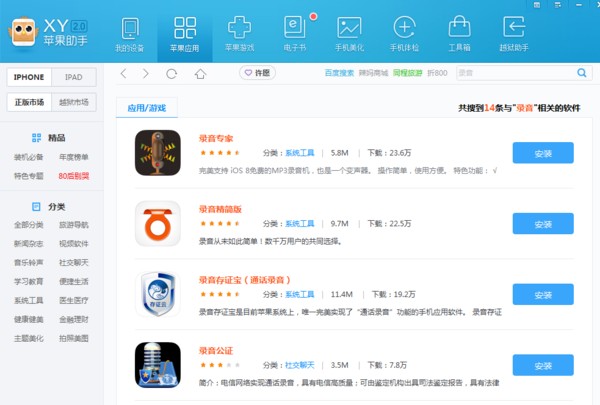Image resolution: width=600 pixels, height=405 pixels.
Task: Refresh the page with the circular arrow
Action: [171, 73]
